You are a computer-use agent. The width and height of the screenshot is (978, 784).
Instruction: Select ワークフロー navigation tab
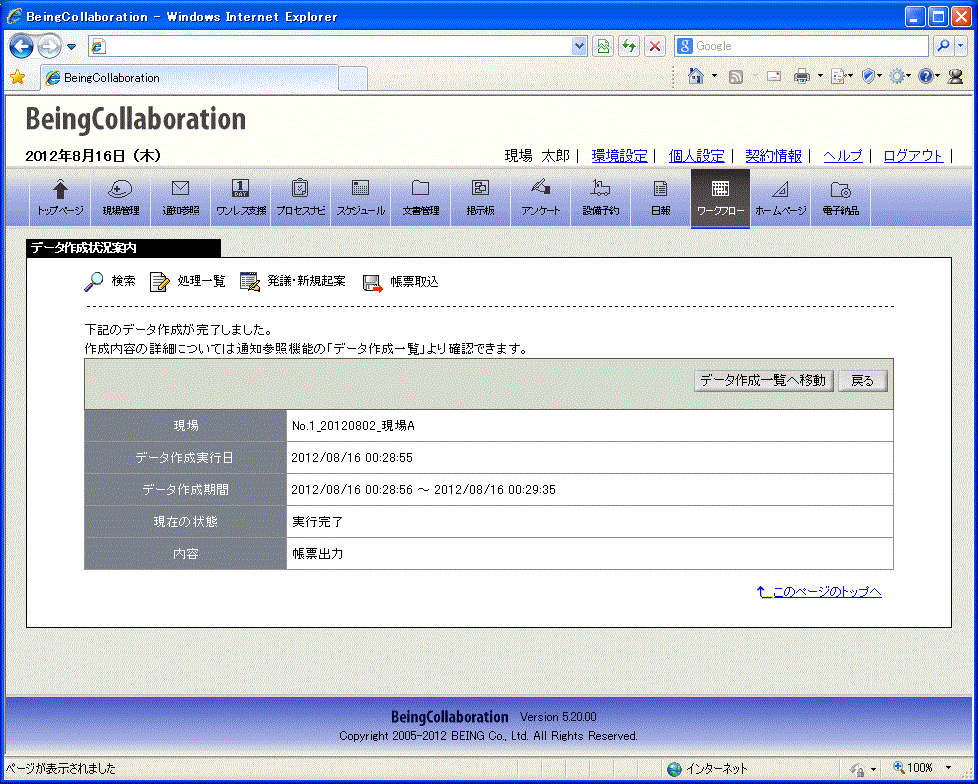720,198
